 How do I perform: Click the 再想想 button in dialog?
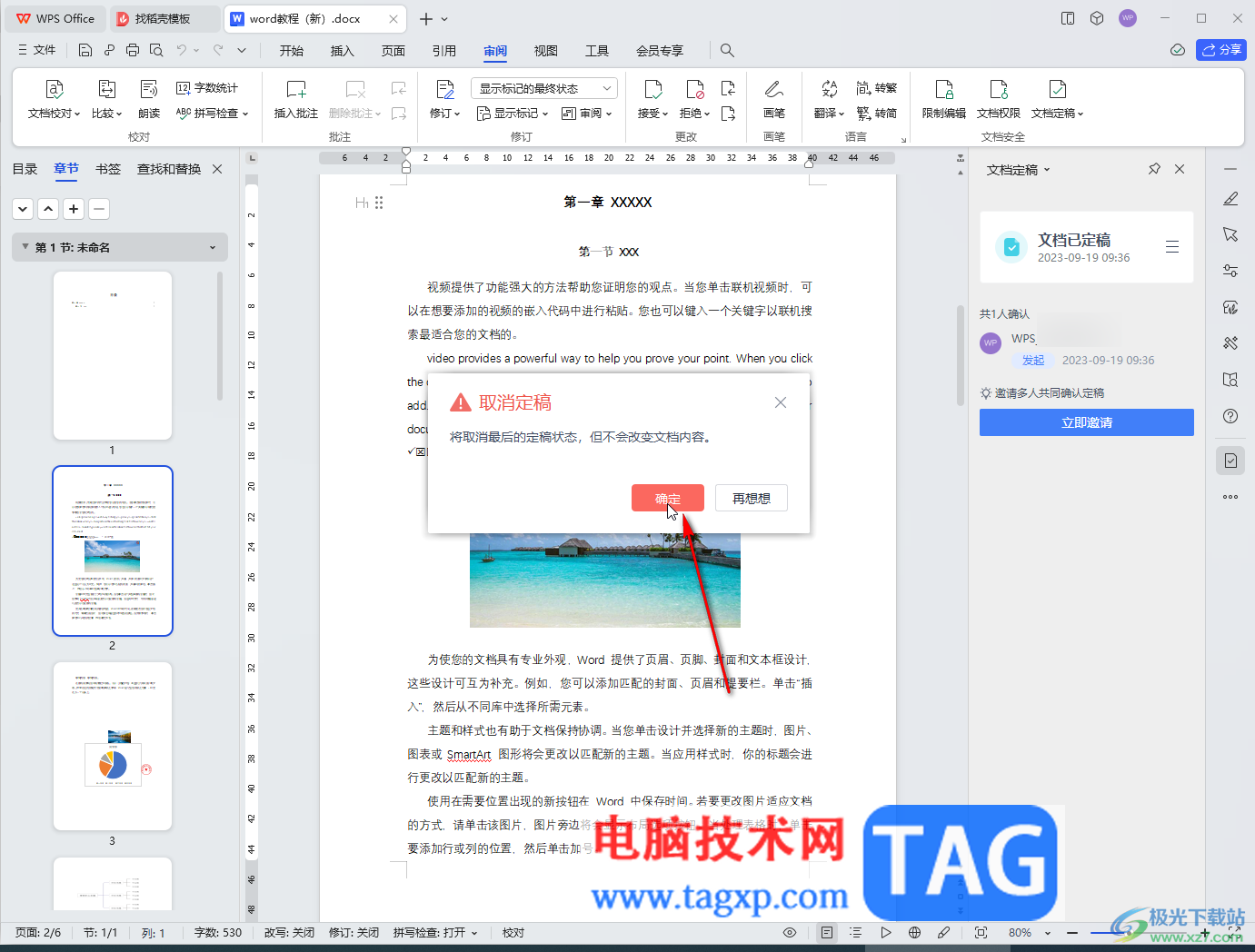pyautogui.click(x=752, y=498)
